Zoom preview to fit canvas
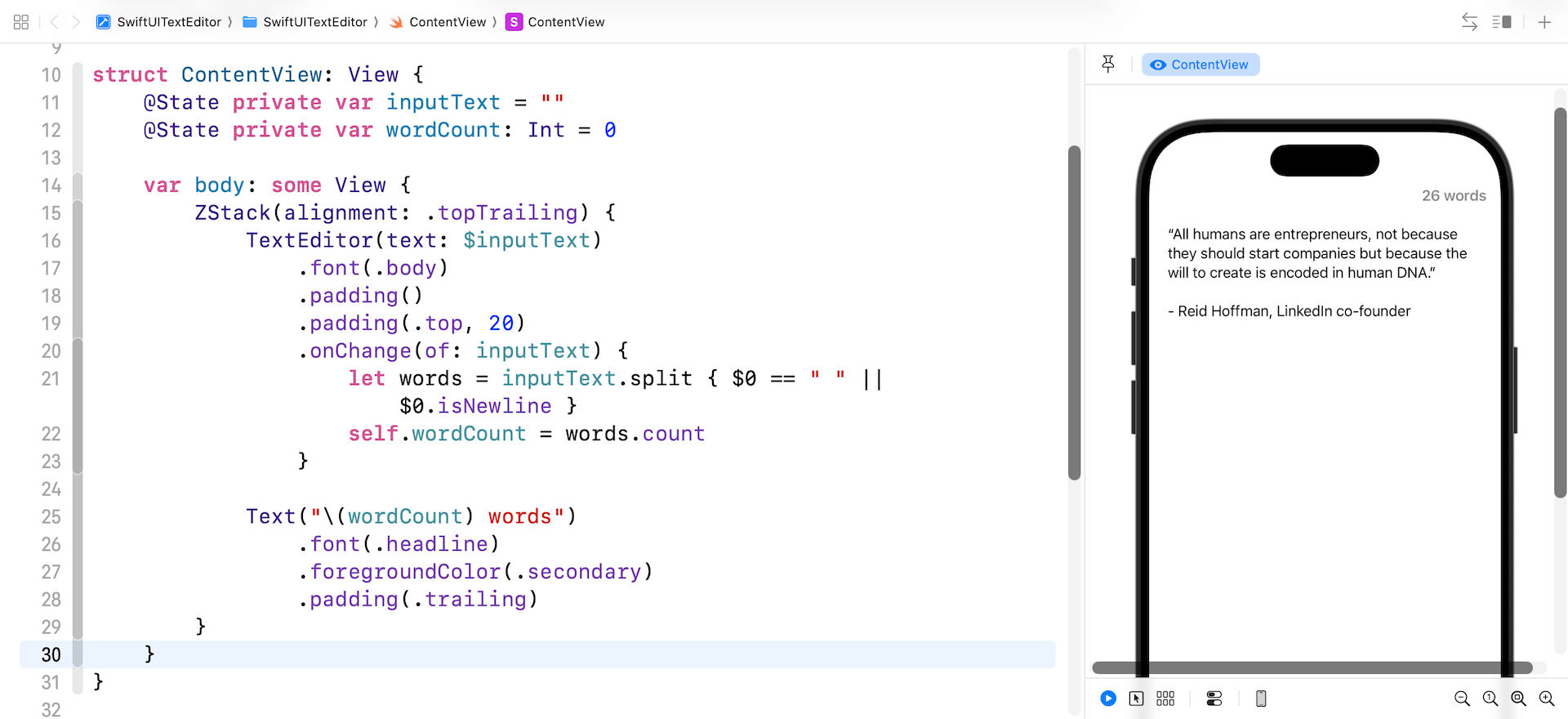Viewport: 1568px width, 719px height. pos(1518,699)
